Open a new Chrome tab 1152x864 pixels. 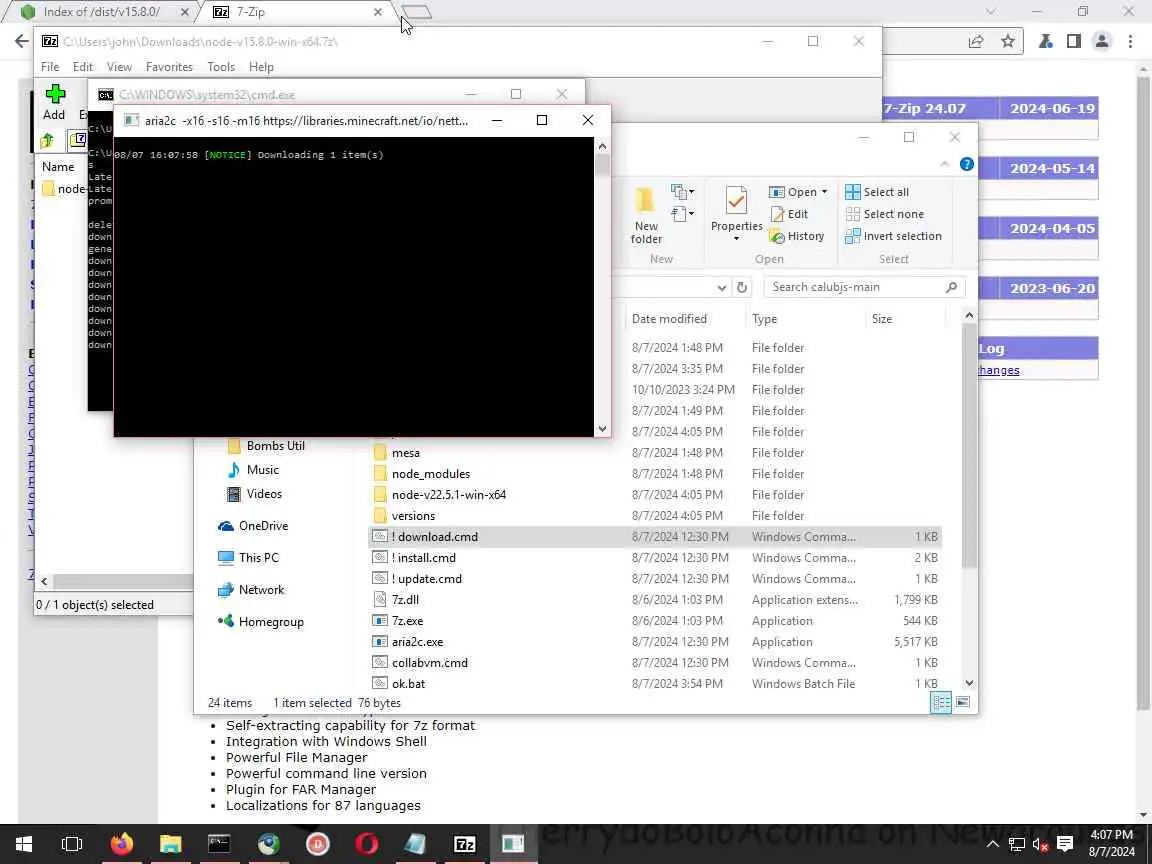[x=418, y=12]
